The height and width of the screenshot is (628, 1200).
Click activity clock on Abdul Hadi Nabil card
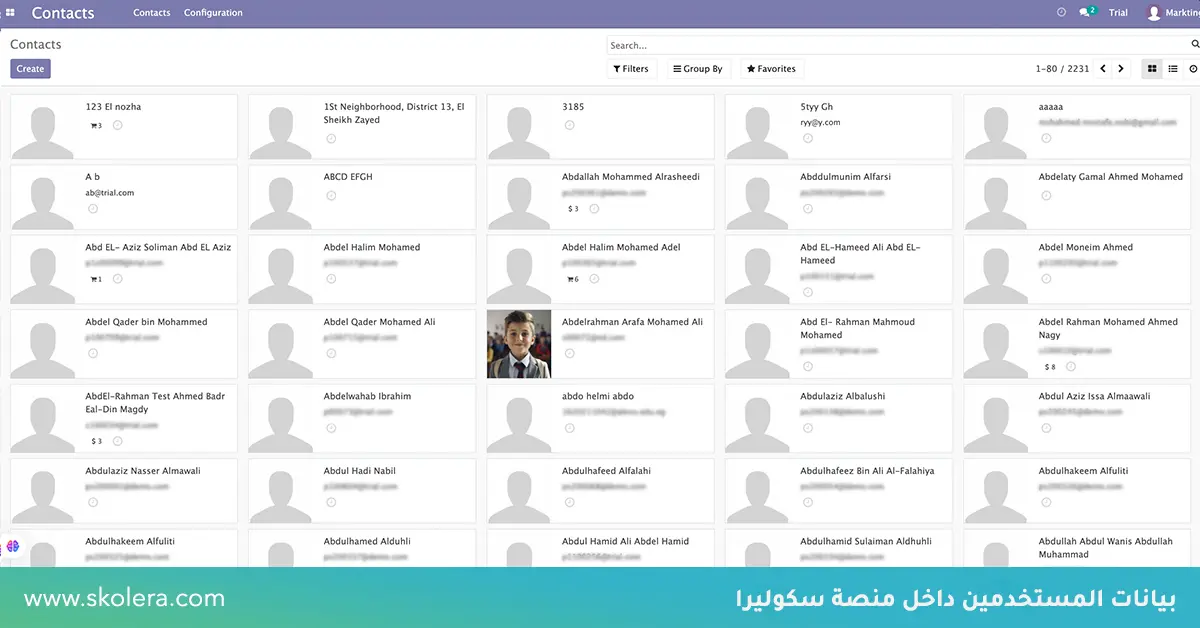331,503
